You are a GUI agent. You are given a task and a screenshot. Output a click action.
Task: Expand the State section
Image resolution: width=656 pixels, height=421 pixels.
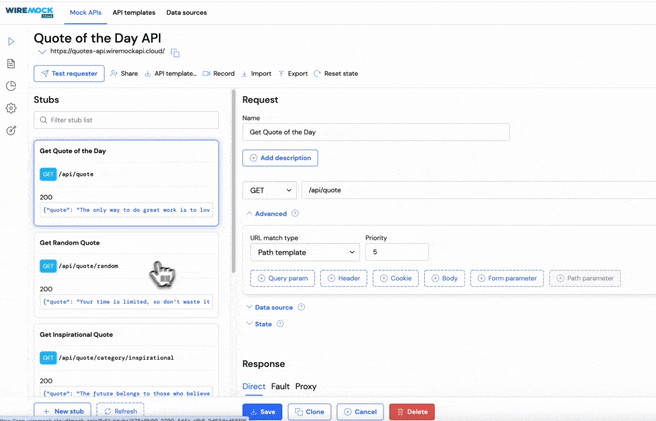coord(259,324)
